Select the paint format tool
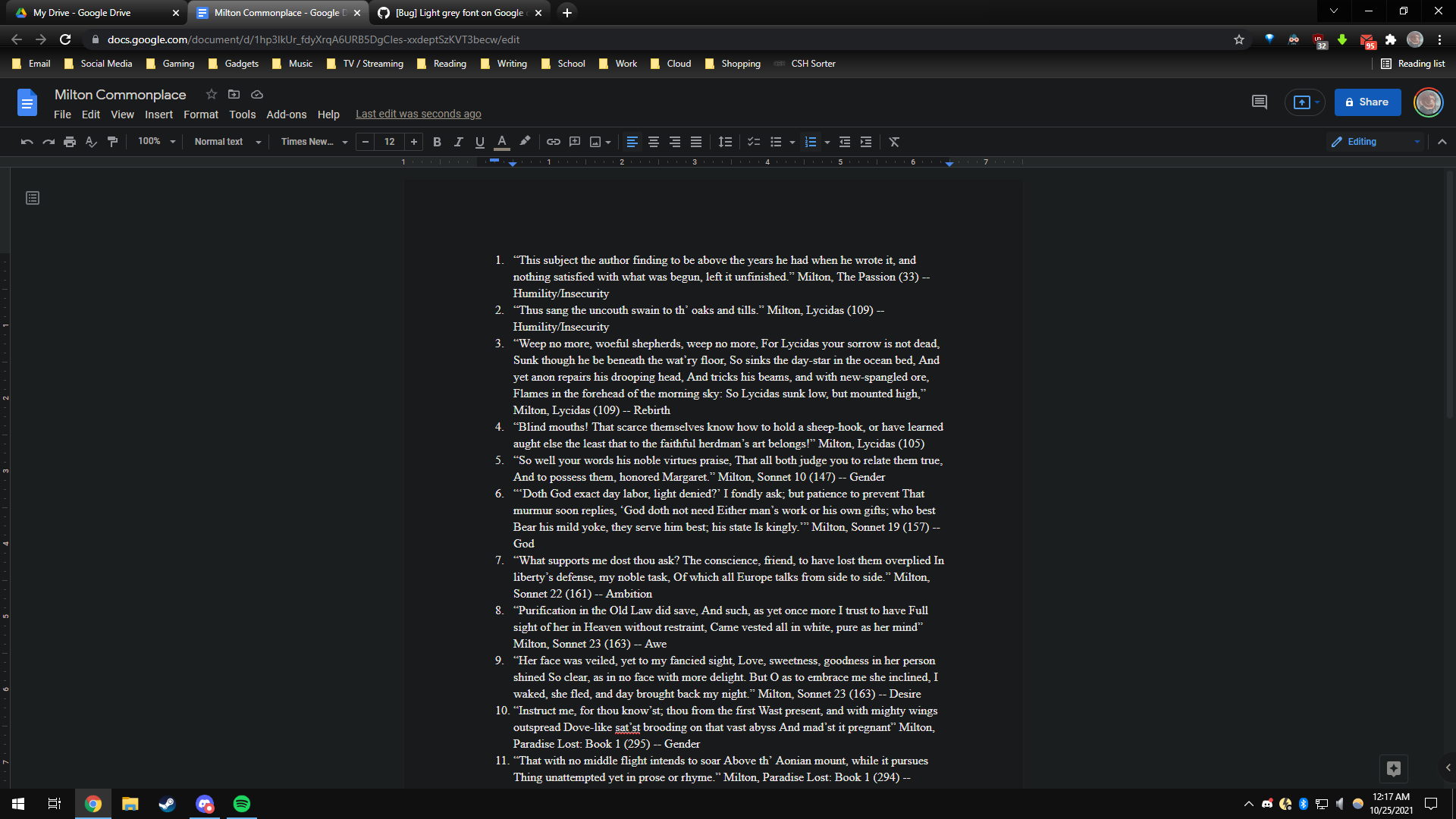Screen dimensions: 1456x819 coord(112,142)
